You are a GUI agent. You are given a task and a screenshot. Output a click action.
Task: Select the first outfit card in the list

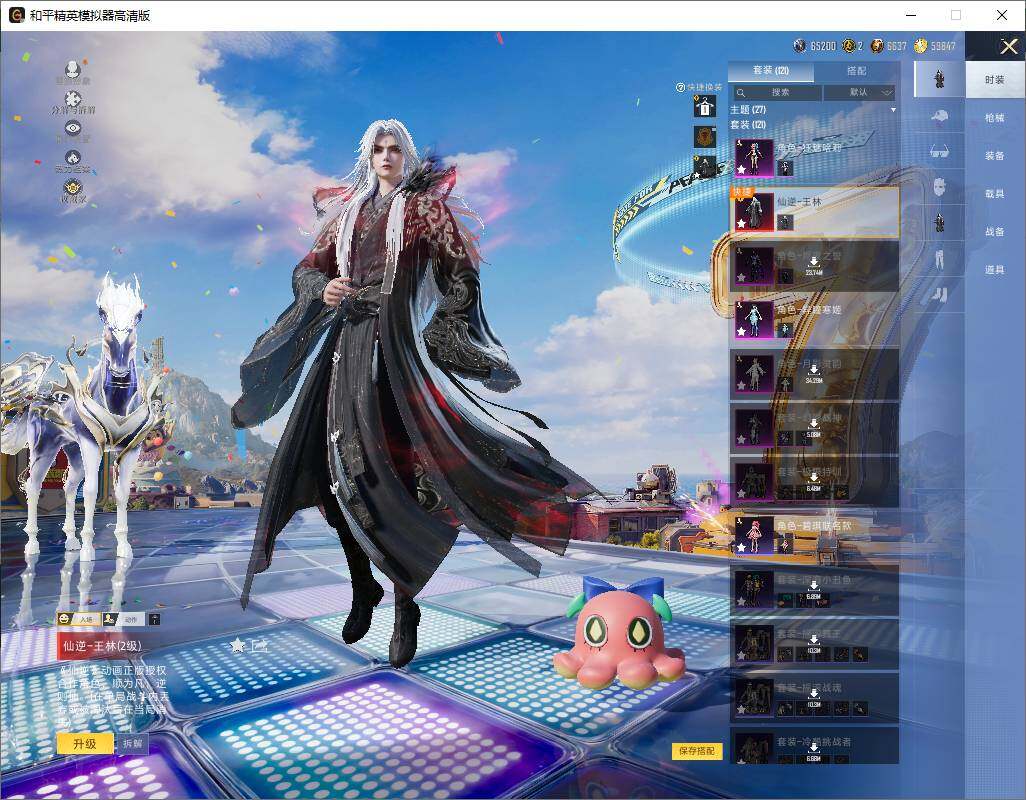pos(815,157)
